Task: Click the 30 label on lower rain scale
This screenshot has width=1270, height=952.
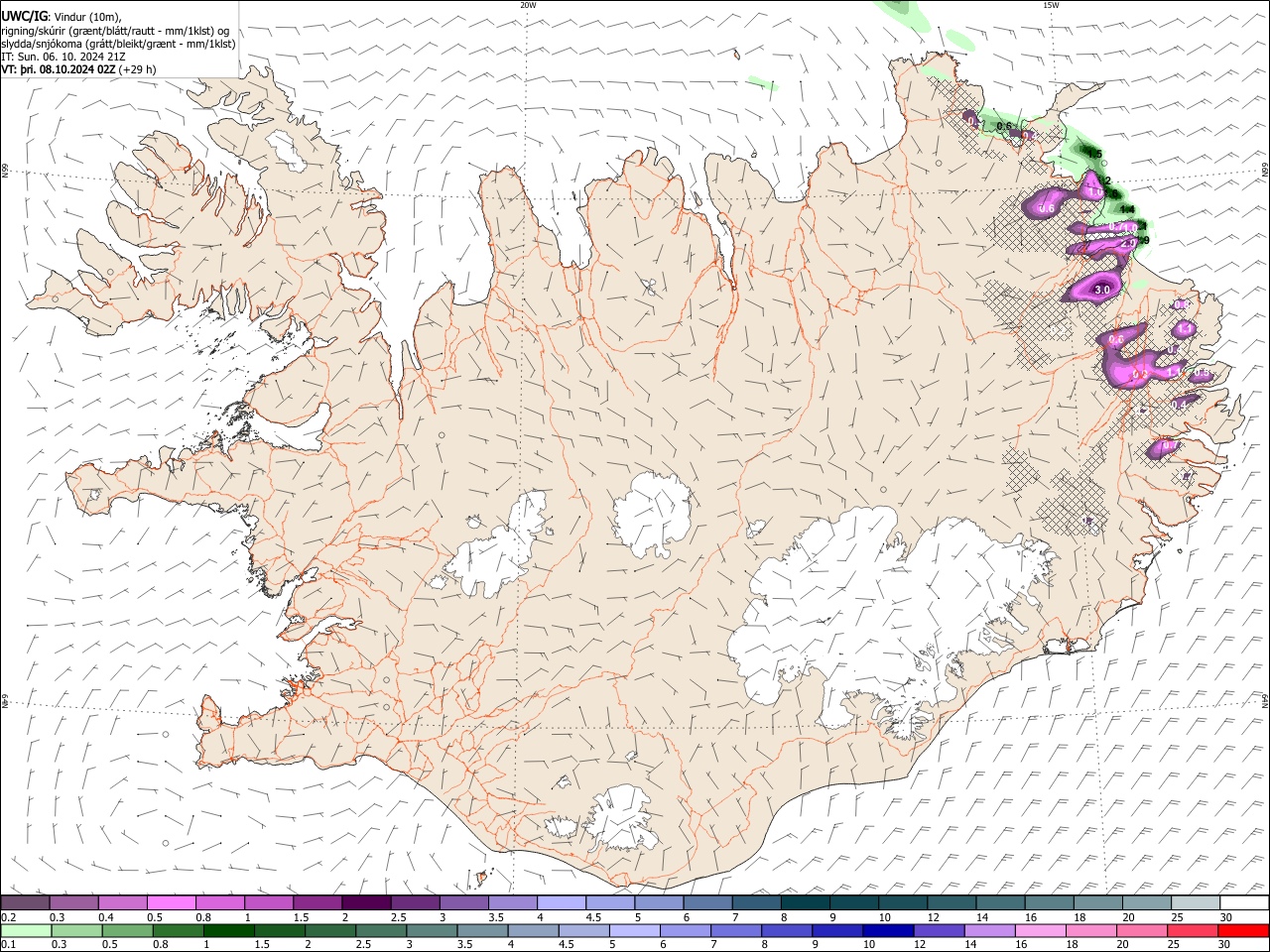Action: point(1224,945)
